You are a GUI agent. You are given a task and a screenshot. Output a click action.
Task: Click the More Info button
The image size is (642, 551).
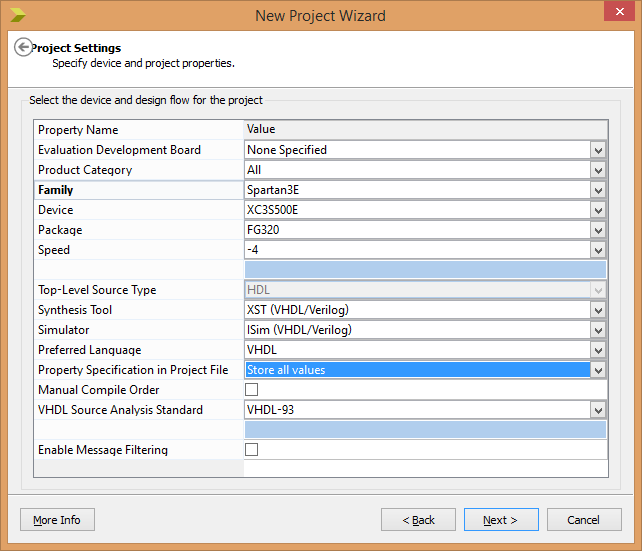57,520
